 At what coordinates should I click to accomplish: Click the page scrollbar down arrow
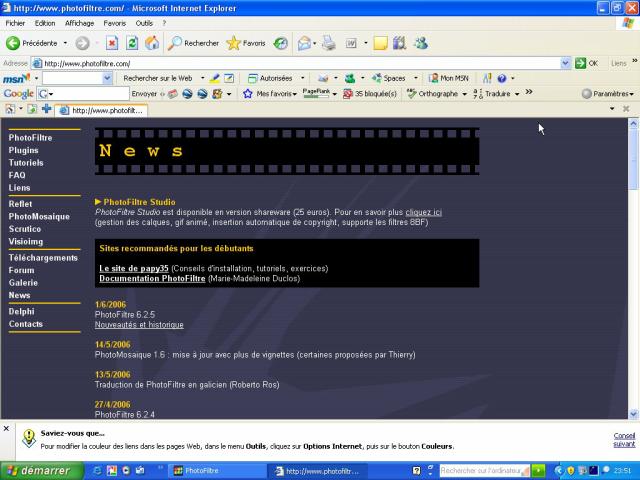633,414
